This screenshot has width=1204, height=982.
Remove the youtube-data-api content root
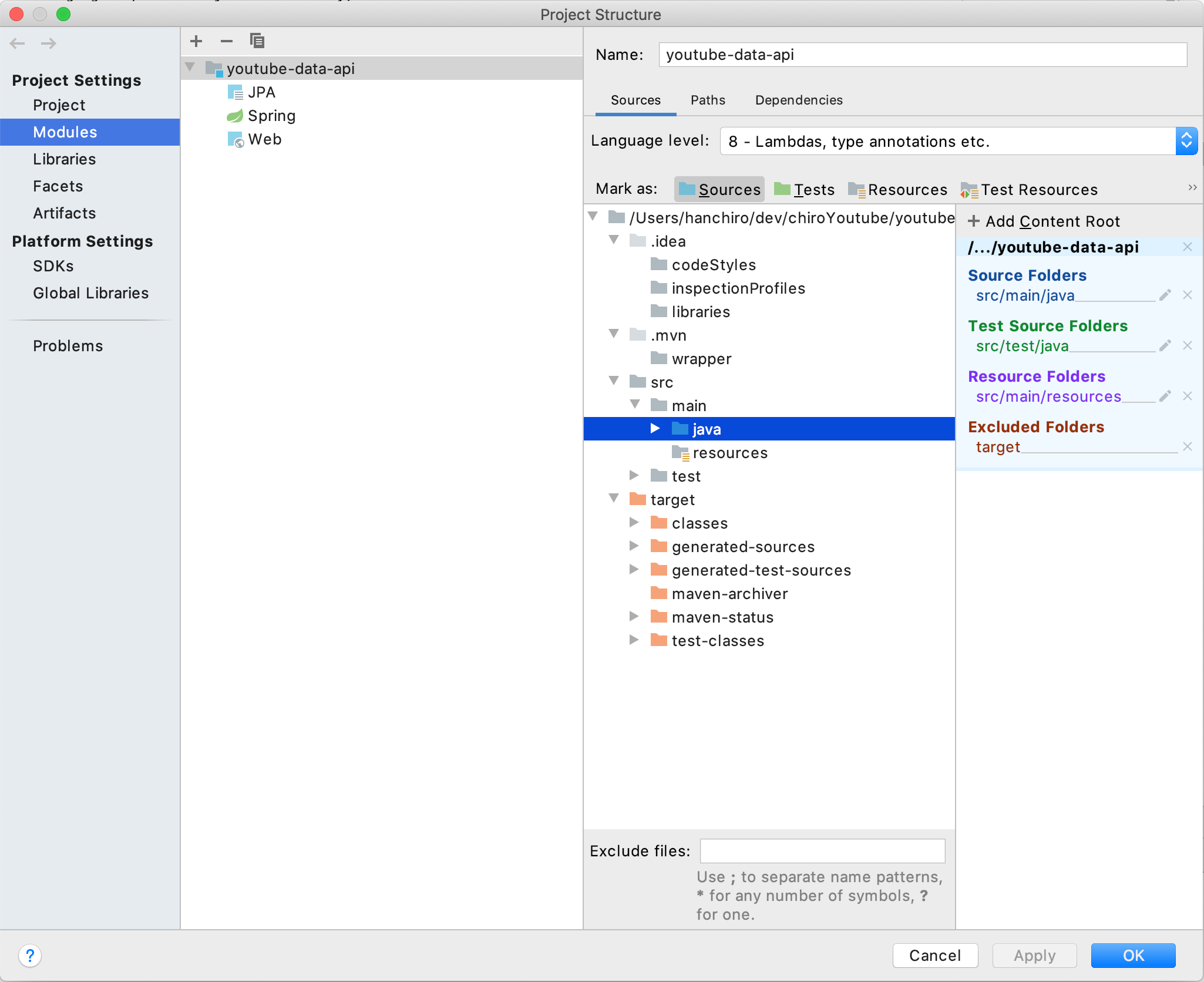1188,247
